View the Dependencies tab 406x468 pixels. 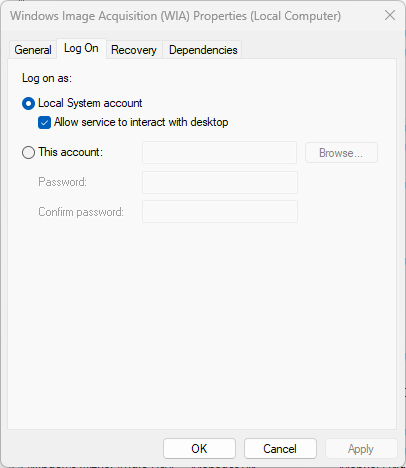(x=203, y=50)
